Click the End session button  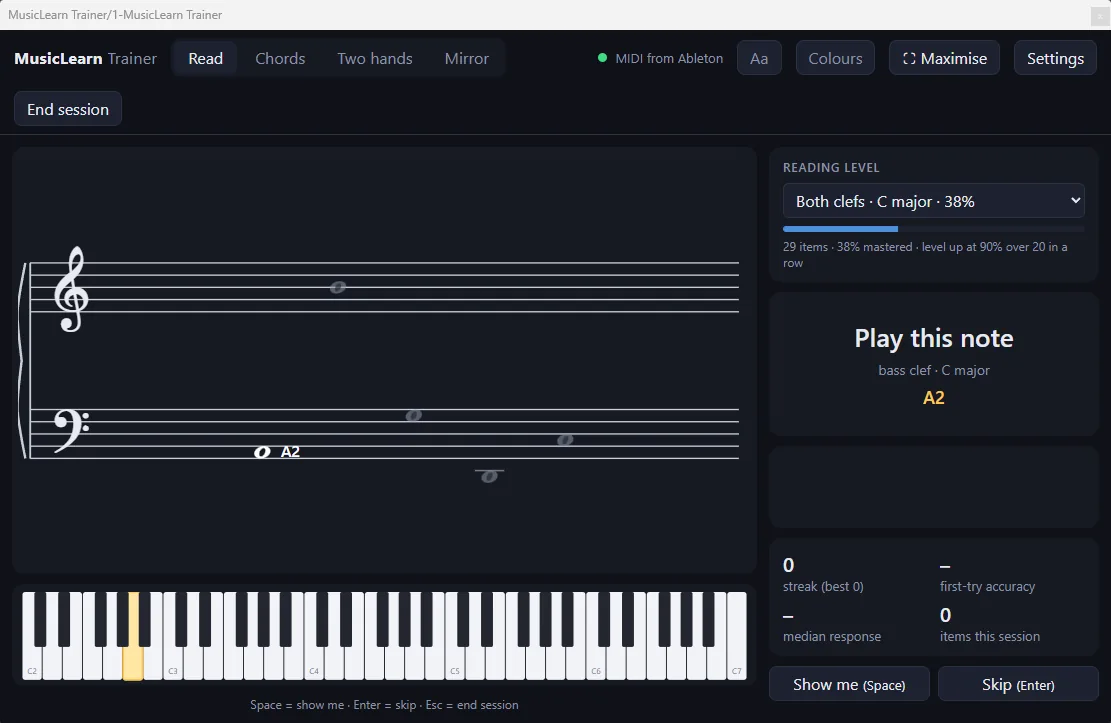click(68, 109)
